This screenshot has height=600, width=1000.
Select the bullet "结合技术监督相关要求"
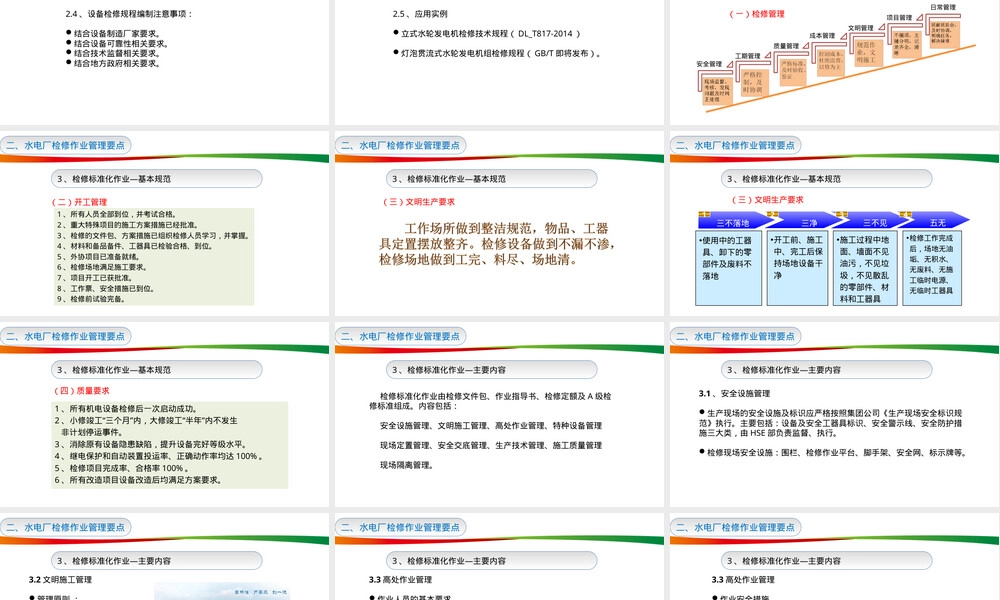coord(117,54)
